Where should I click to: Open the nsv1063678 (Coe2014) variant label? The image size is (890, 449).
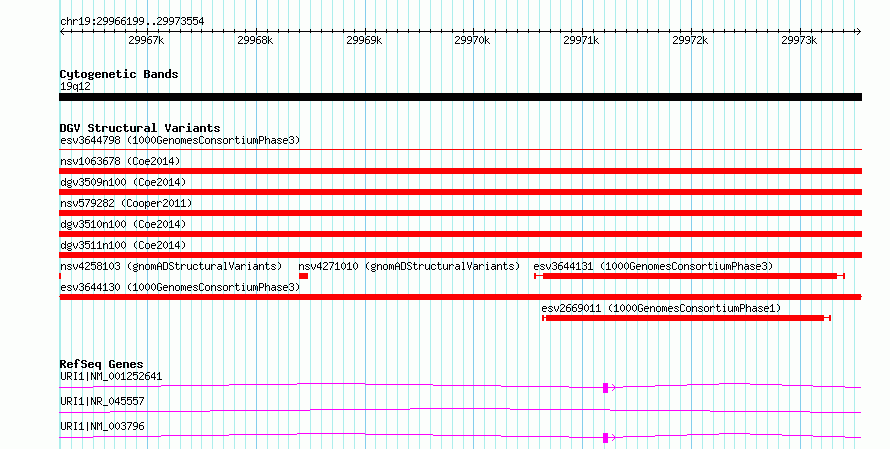tap(120, 161)
